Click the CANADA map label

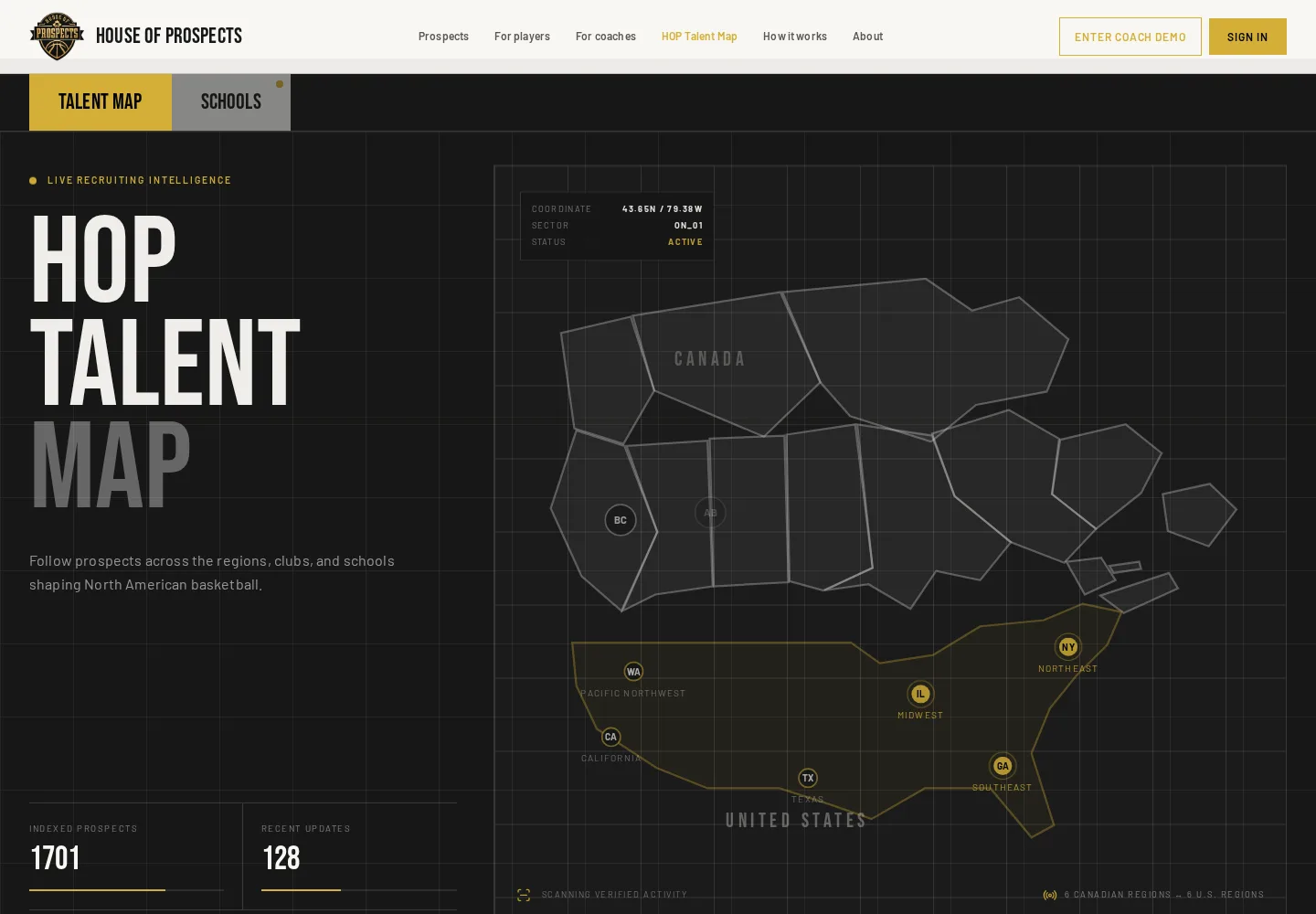click(710, 359)
